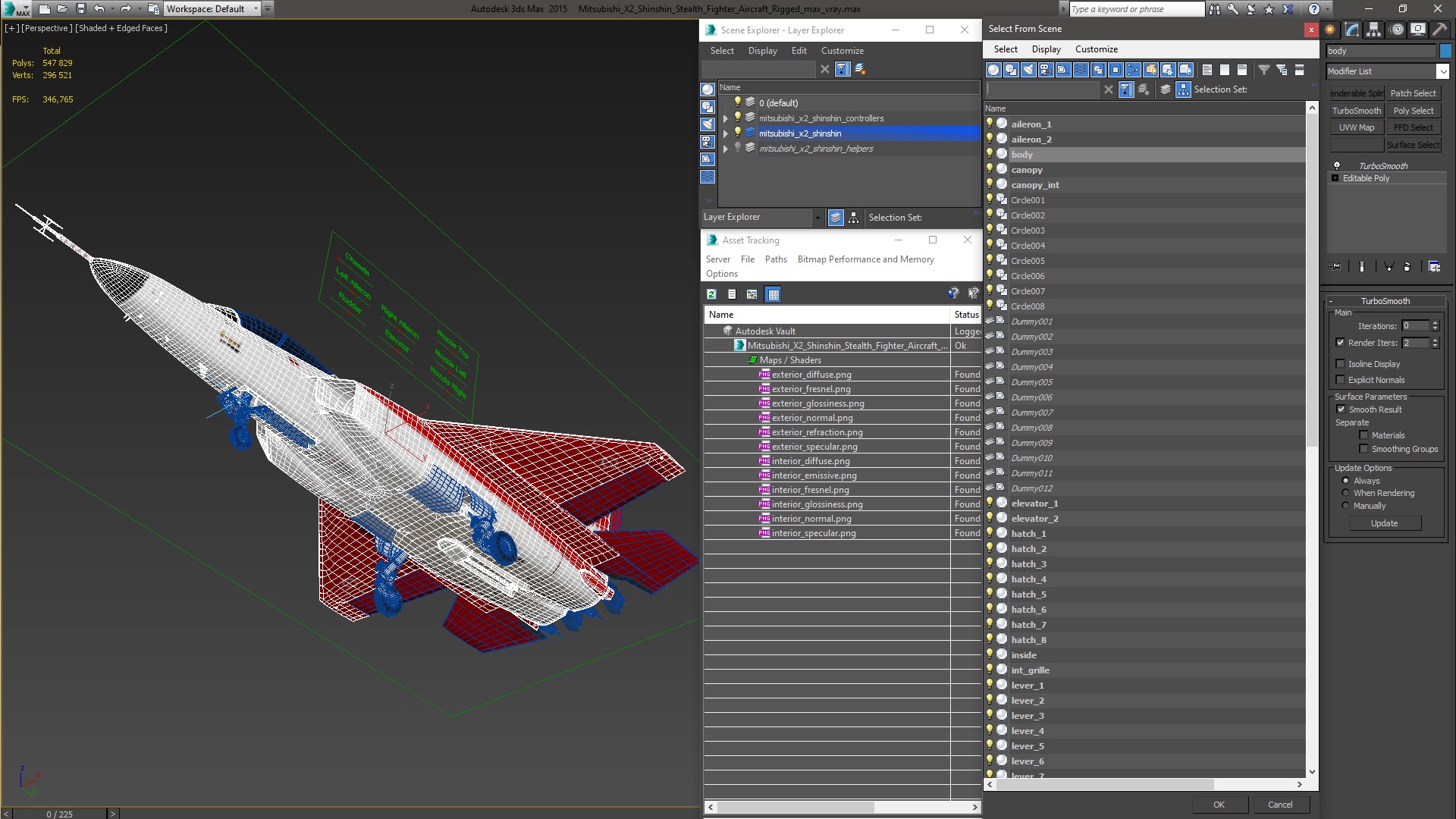
Task: Toggle Display Geometry filter in Select From Scene
Action: (993, 70)
